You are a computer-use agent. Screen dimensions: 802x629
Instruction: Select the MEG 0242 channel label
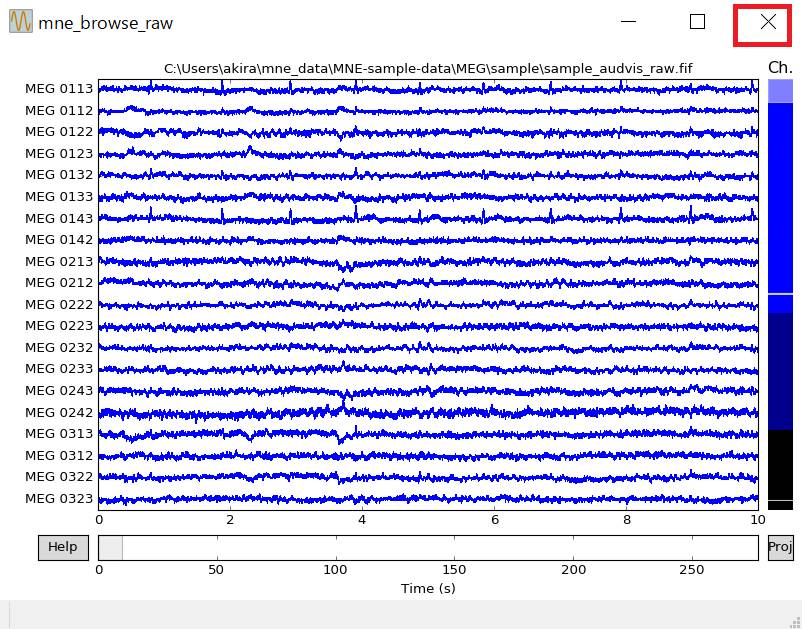[x=59, y=412]
